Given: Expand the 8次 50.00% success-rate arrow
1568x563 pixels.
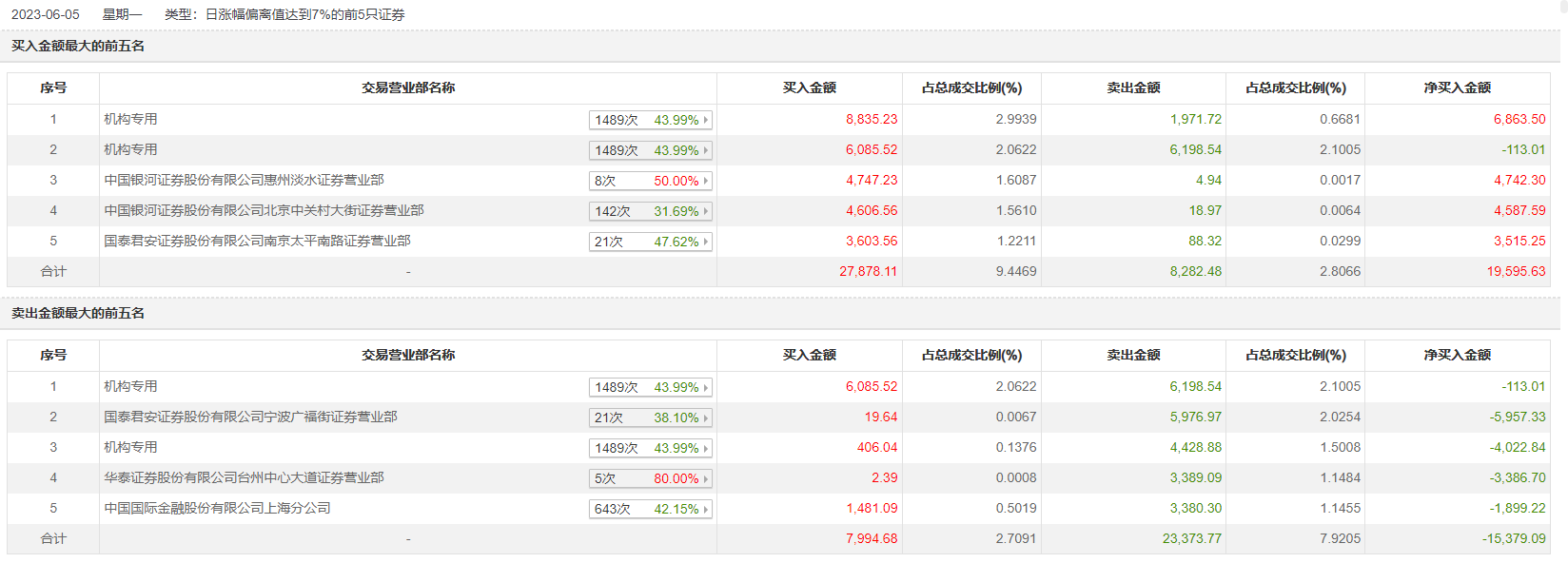Looking at the screenshot, I should (x=705, y=181).
